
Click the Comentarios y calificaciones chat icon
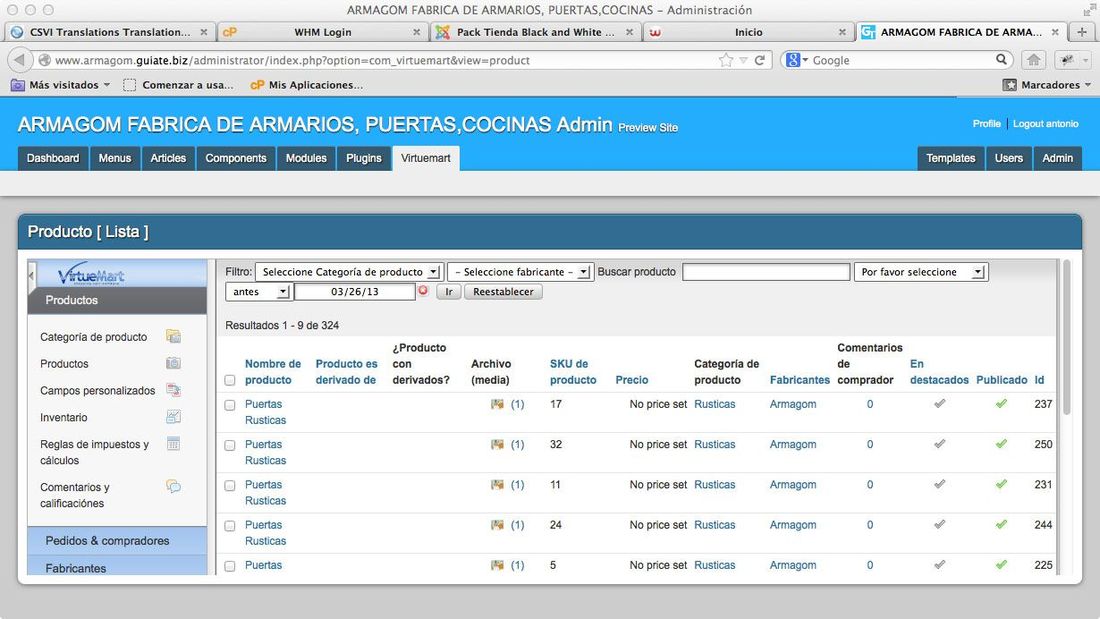click(173, 486)
